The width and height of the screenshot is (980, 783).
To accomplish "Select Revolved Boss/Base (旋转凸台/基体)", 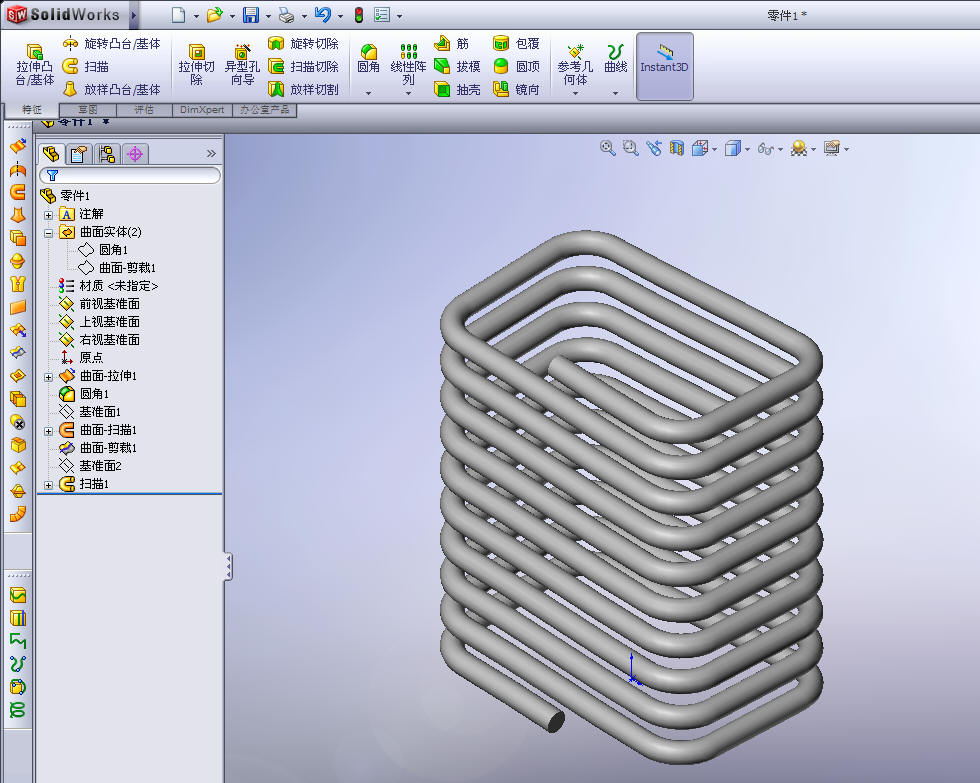I will click(112, 44).
